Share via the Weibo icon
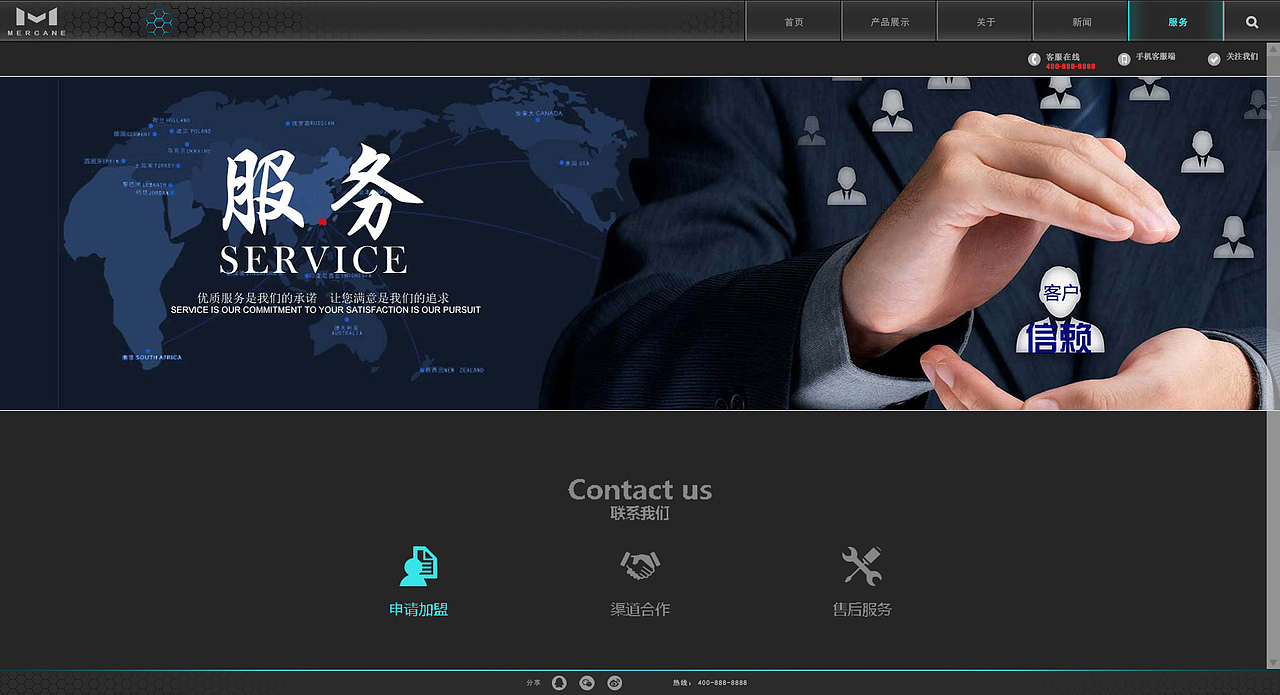Image resolution: width=1280 pixels, height=695 pixels. [x=614, y=683]
